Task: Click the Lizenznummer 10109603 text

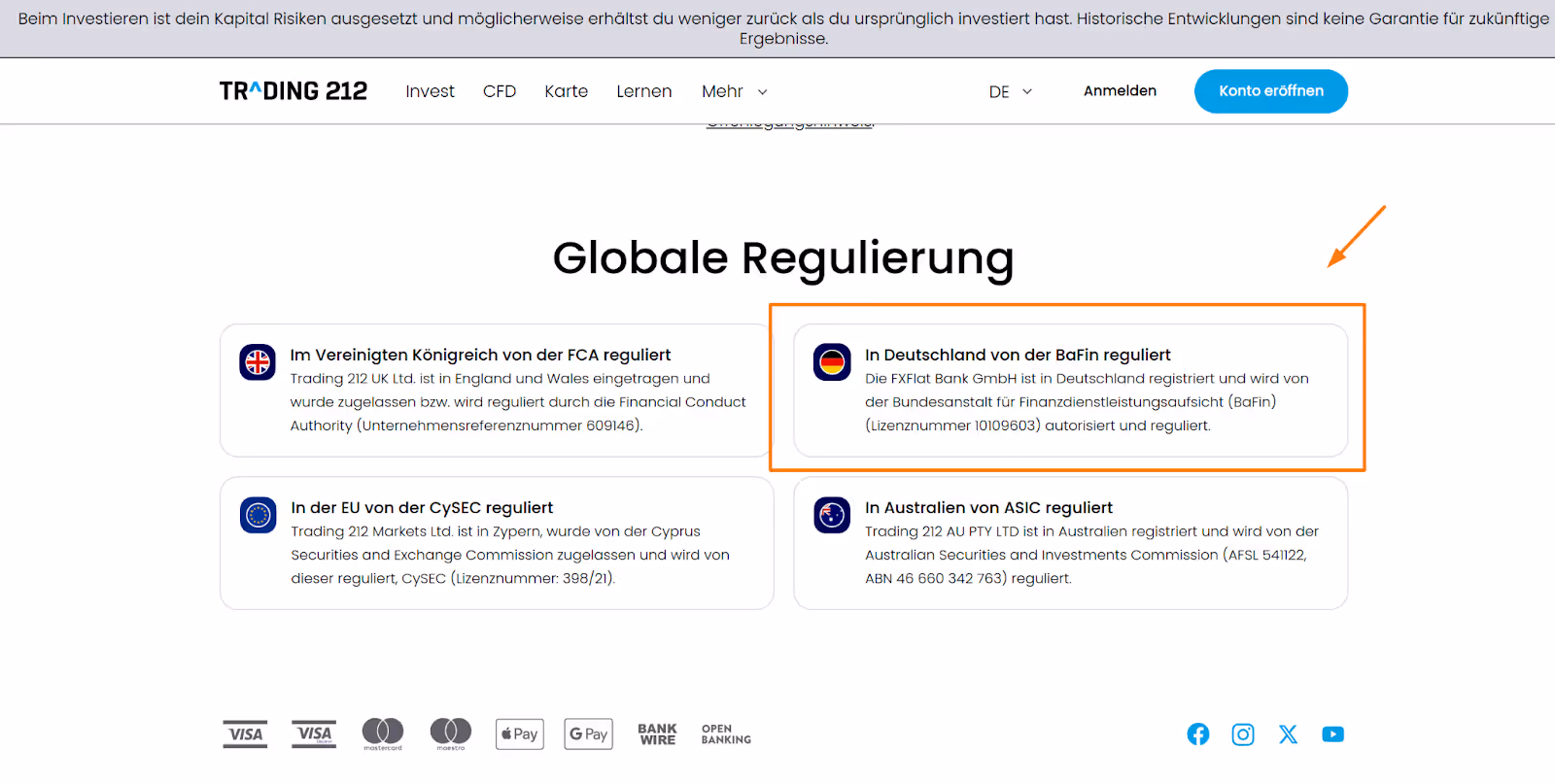Action: pos(952,426)
